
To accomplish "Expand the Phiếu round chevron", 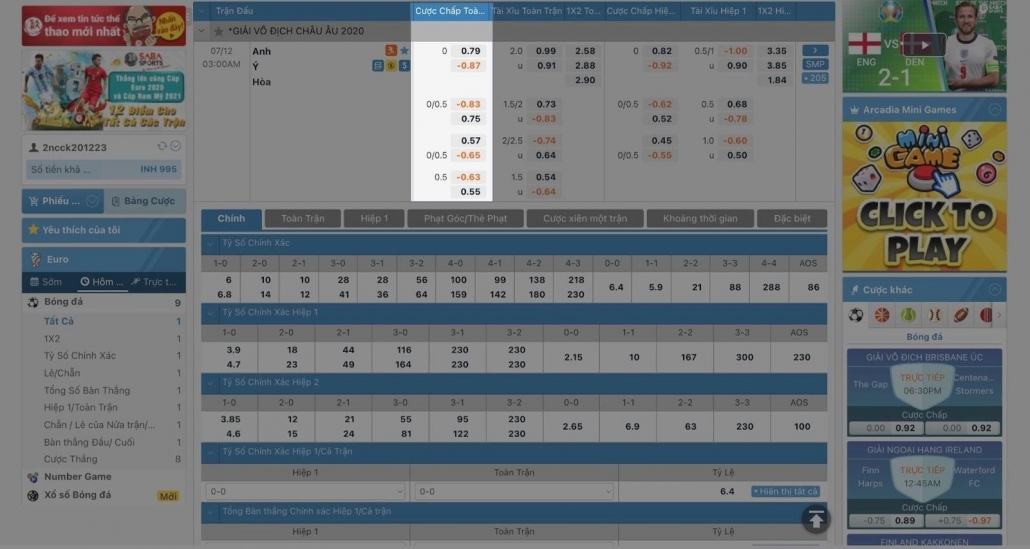I will [x=93, y=201].
